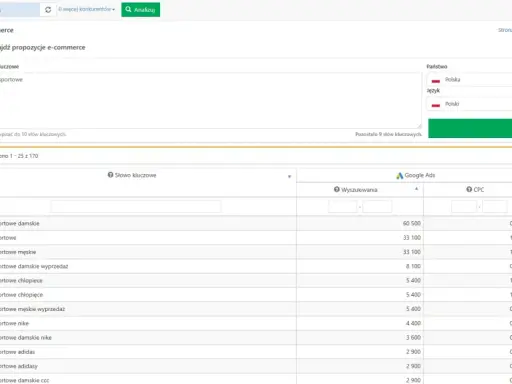Click the text area resize handle corner
Image resolution: width=512 pixels, height=384 pixels.
(419, 126)
